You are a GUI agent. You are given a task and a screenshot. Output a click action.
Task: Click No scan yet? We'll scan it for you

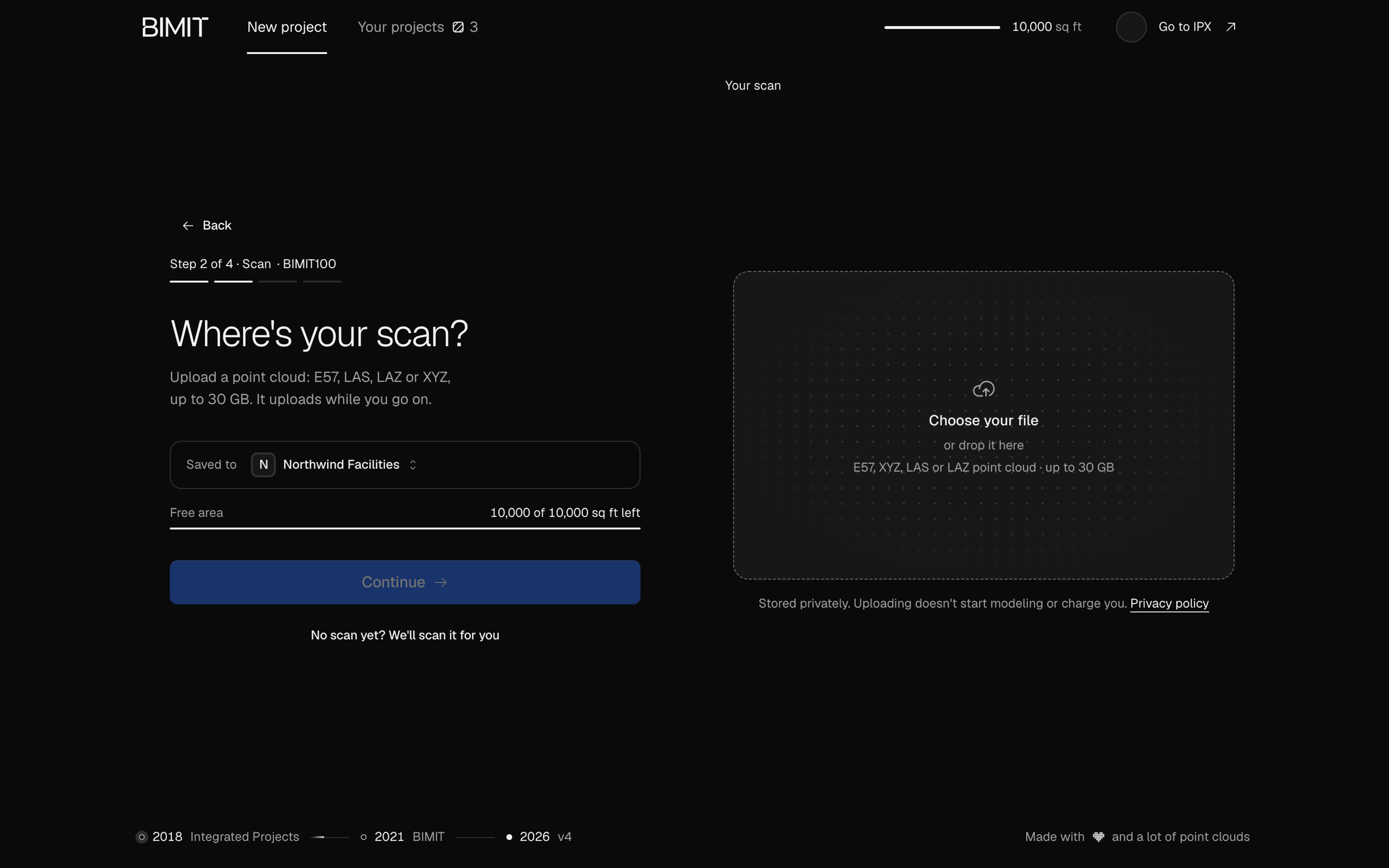405,635
